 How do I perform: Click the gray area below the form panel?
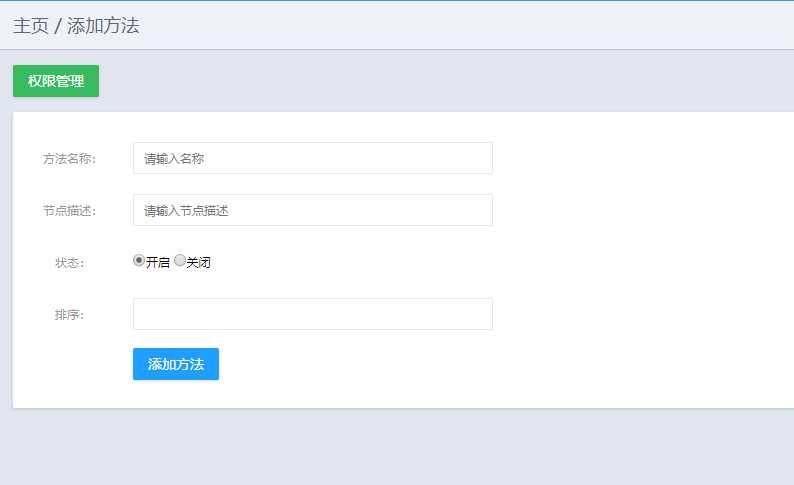click(x=400, y=448)
